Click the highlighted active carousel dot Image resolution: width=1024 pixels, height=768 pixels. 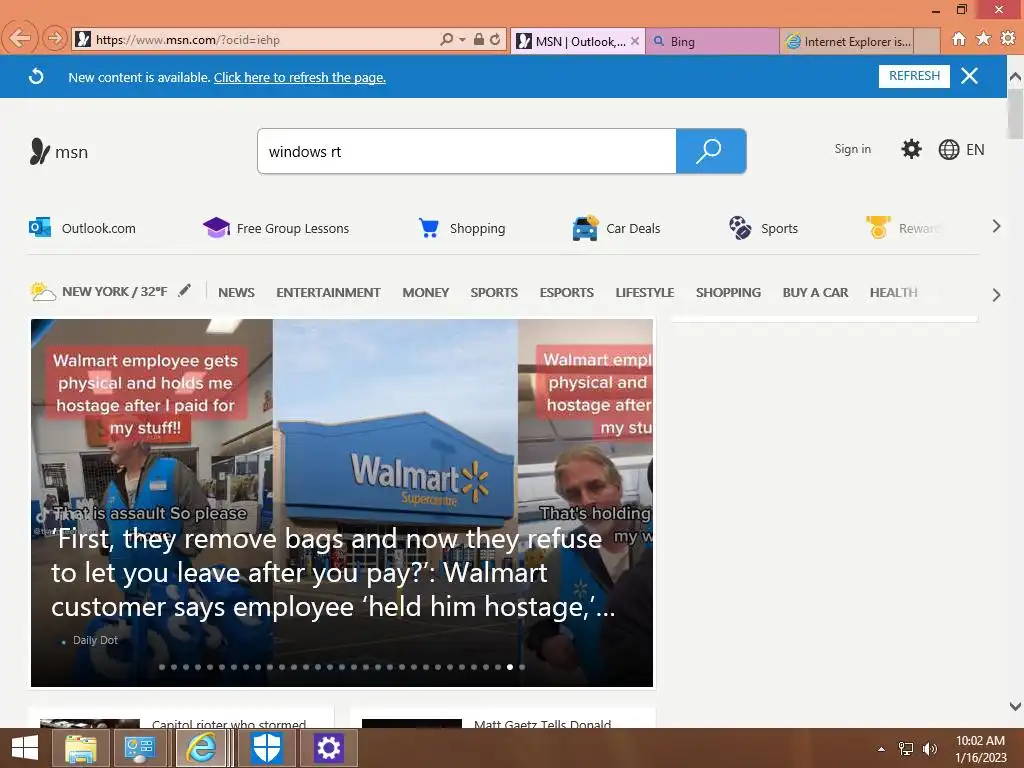click(x=510, y=667)
